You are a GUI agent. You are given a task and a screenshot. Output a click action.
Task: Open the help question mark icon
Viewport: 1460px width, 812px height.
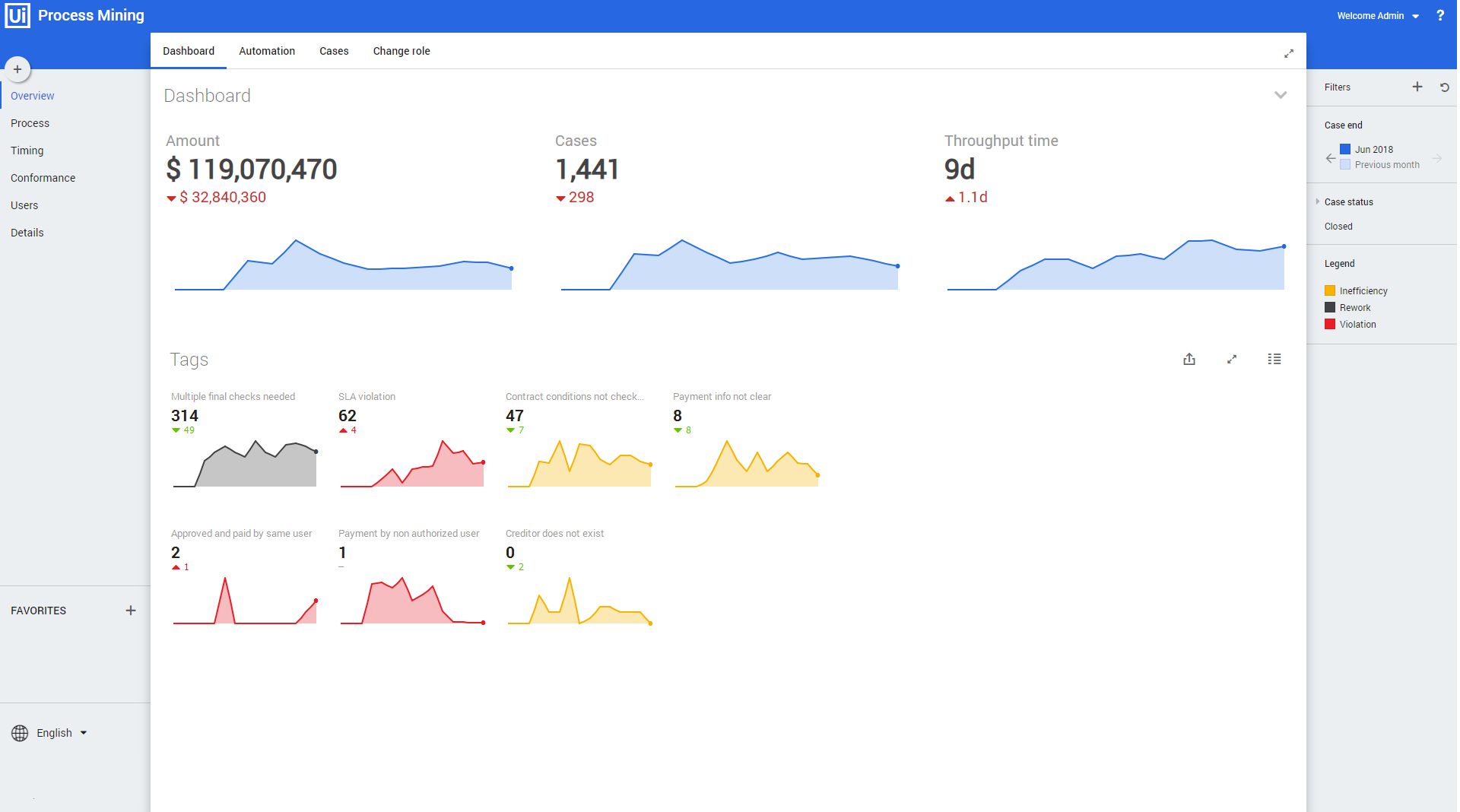tap(1439, 15)
